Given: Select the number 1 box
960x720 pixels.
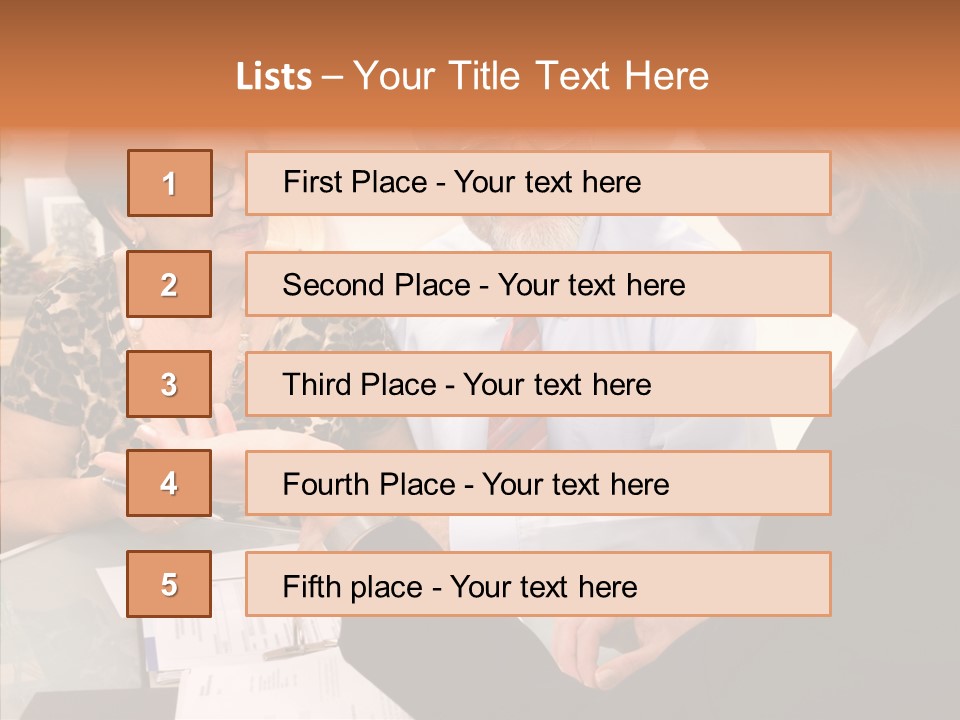Looking at the screenshot, I should tap(170, 183).
